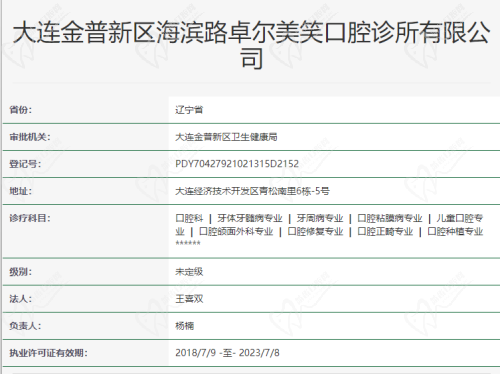Select the 诊疗科目 label

click(x=30, y=218)
